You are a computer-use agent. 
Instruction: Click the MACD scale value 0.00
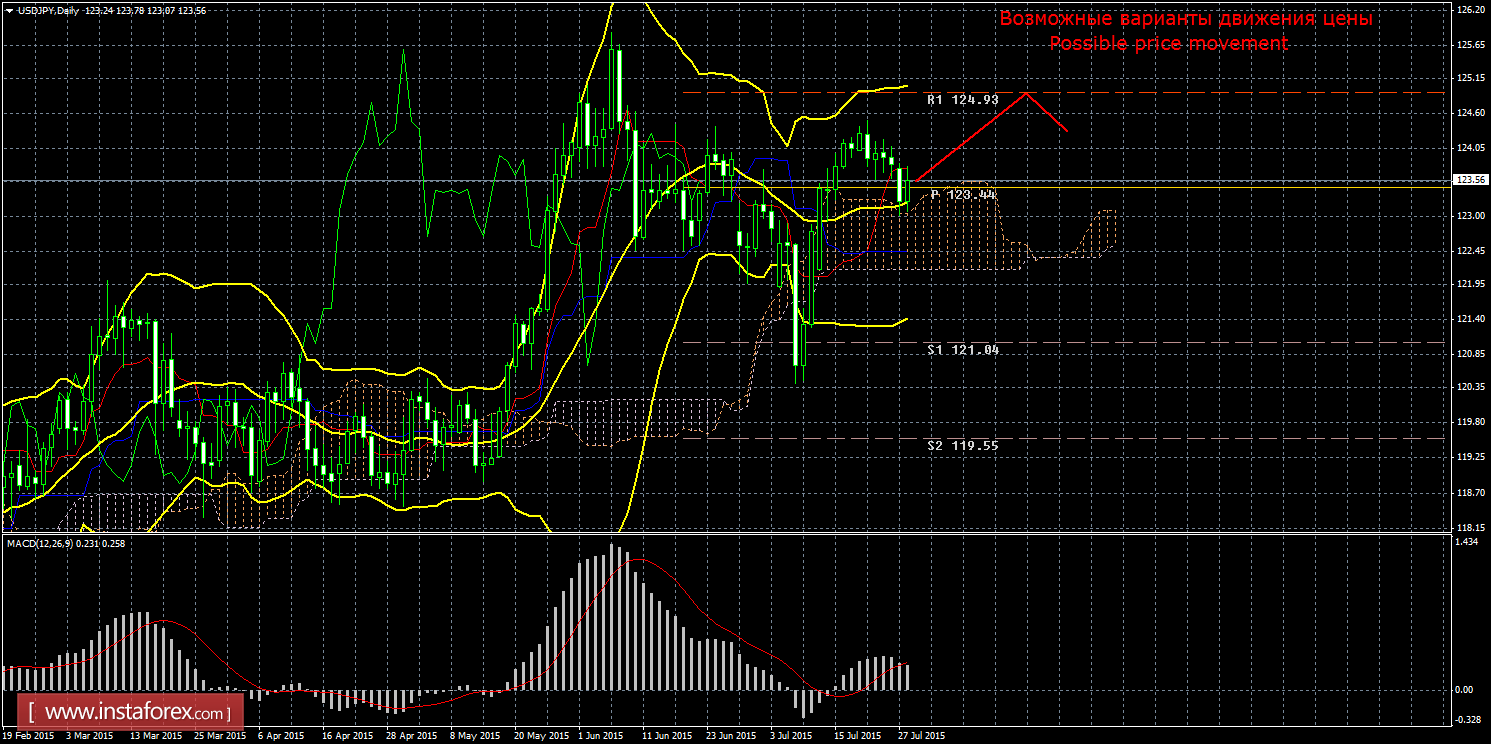1464,689
